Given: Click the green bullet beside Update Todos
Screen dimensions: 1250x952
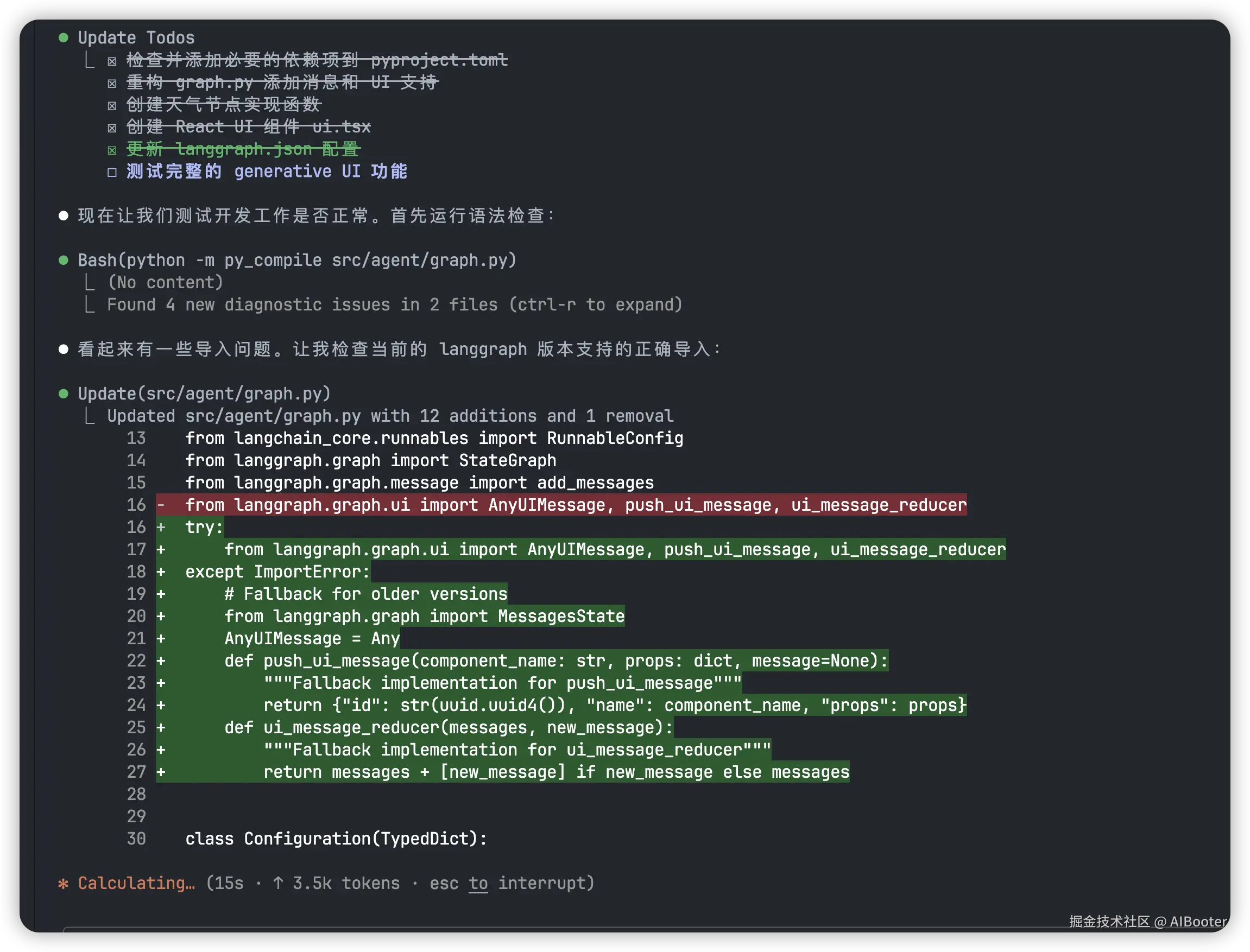Looking at the screenshot, I should pyautogui.click(x=64, y=38).
